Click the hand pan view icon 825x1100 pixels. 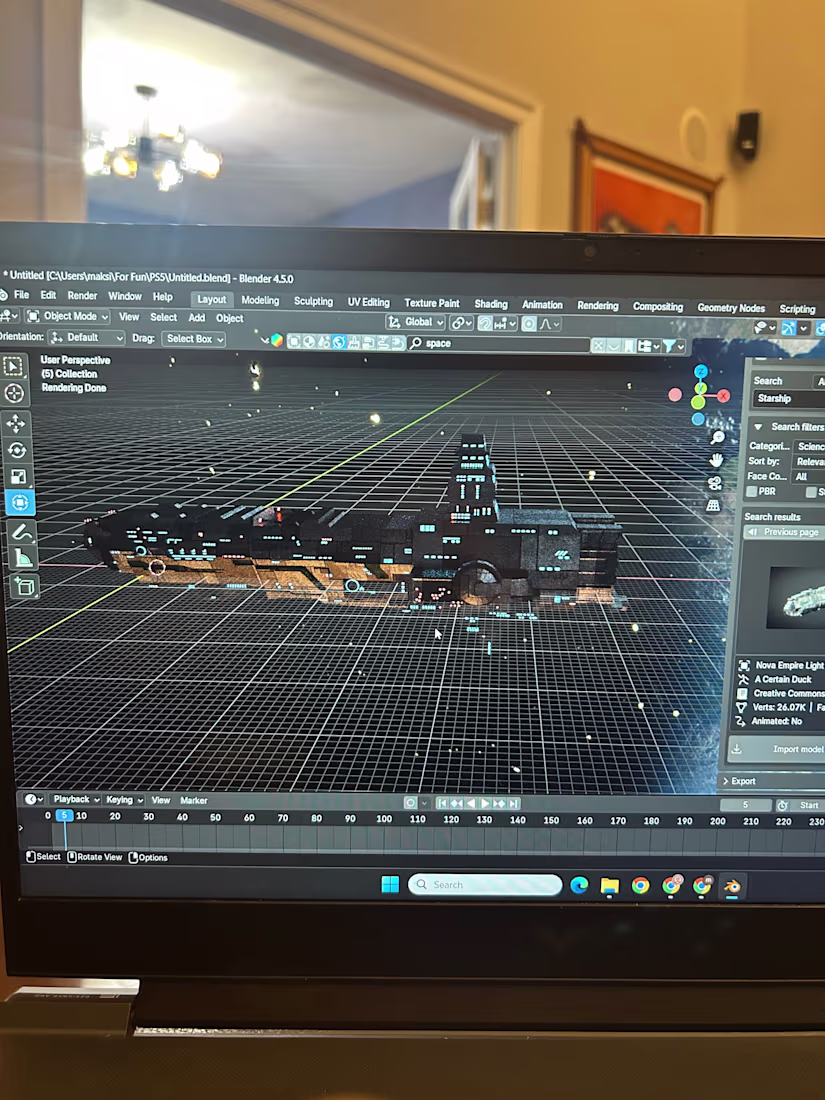coord(716,460)
